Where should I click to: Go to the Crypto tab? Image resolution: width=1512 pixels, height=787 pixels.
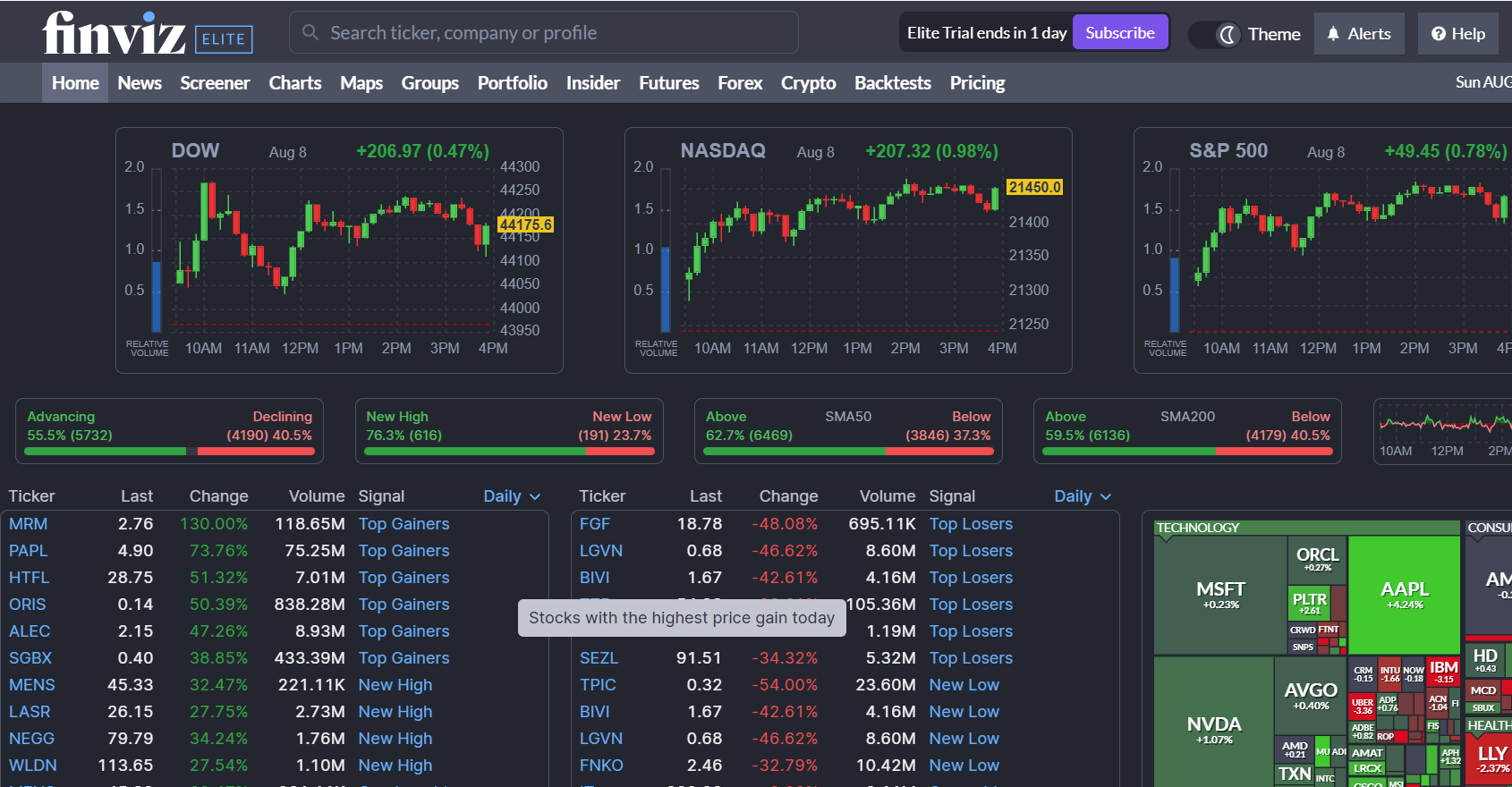809,83
